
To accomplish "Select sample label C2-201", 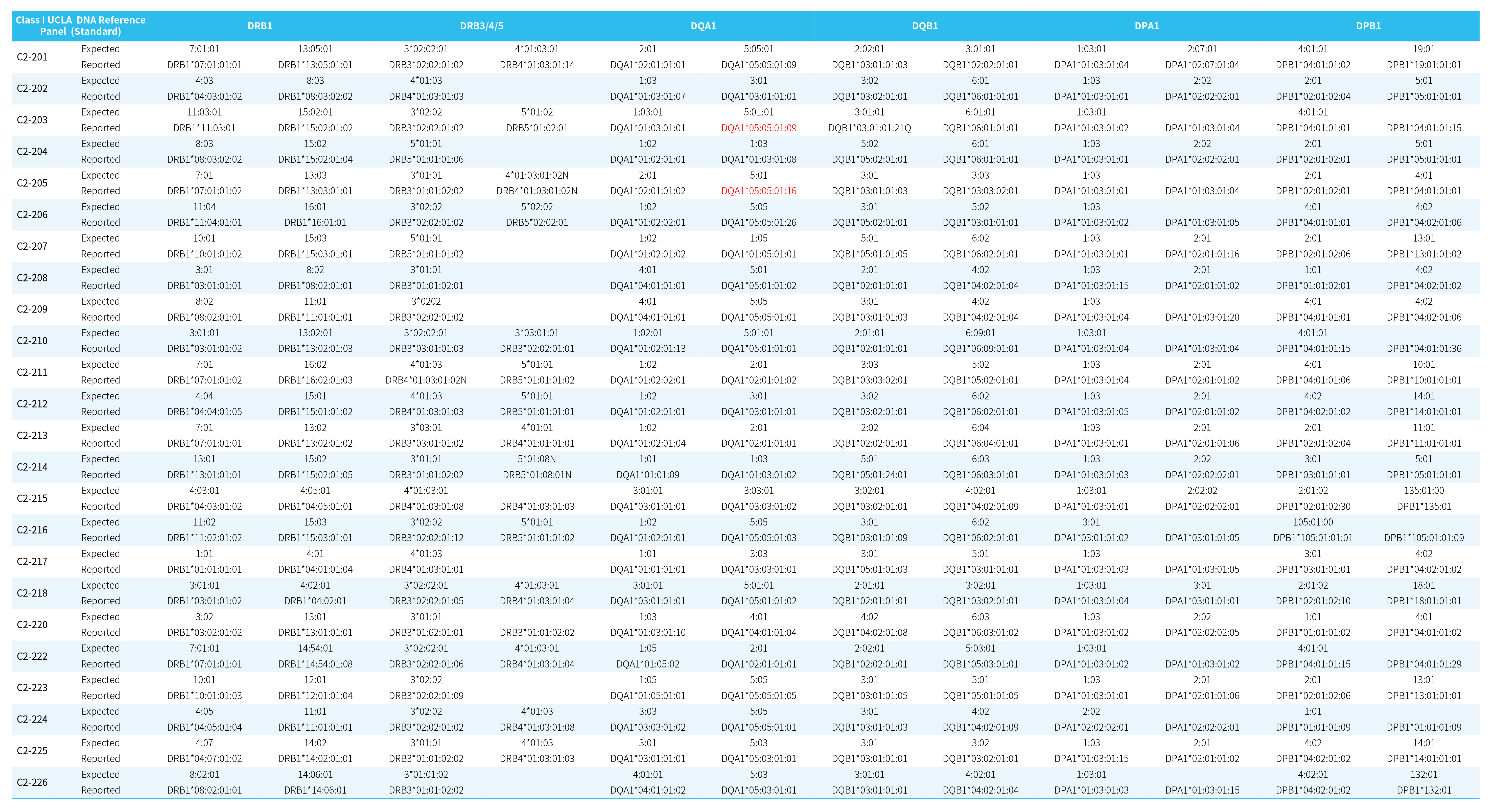I will click(x=32, y=57).
